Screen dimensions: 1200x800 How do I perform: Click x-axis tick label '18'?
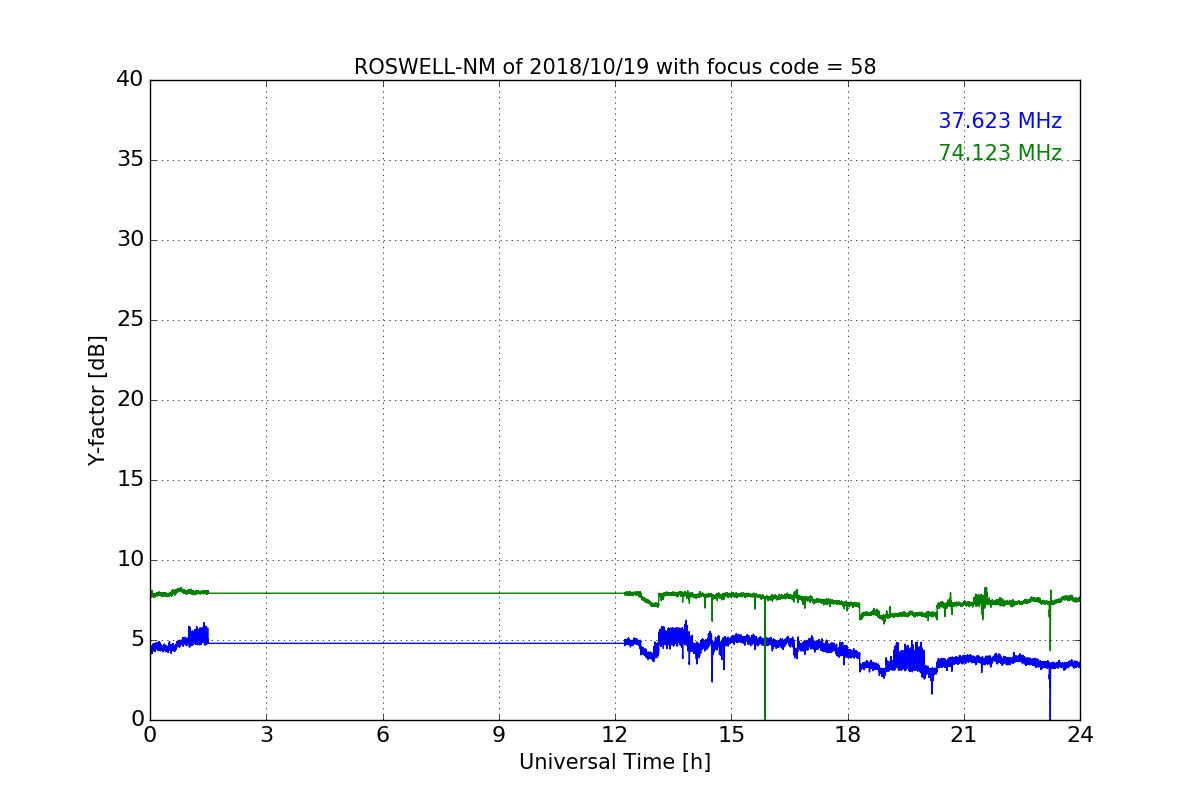(848, 735)
